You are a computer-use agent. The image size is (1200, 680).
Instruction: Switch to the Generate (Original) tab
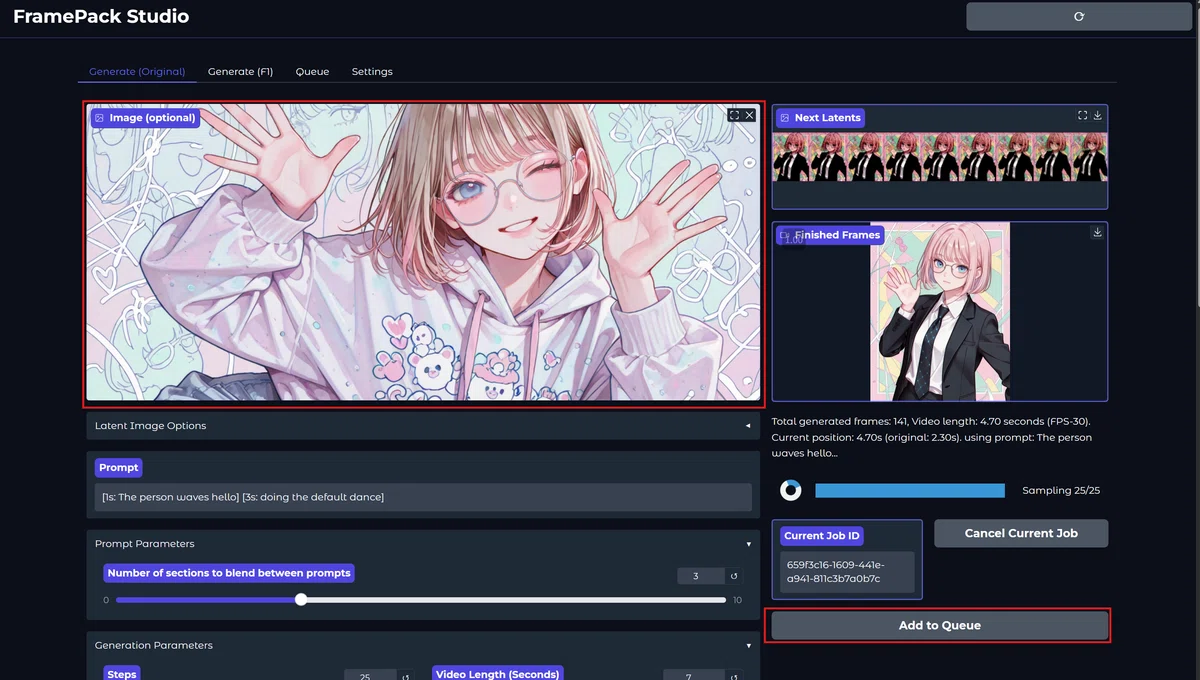137,72
